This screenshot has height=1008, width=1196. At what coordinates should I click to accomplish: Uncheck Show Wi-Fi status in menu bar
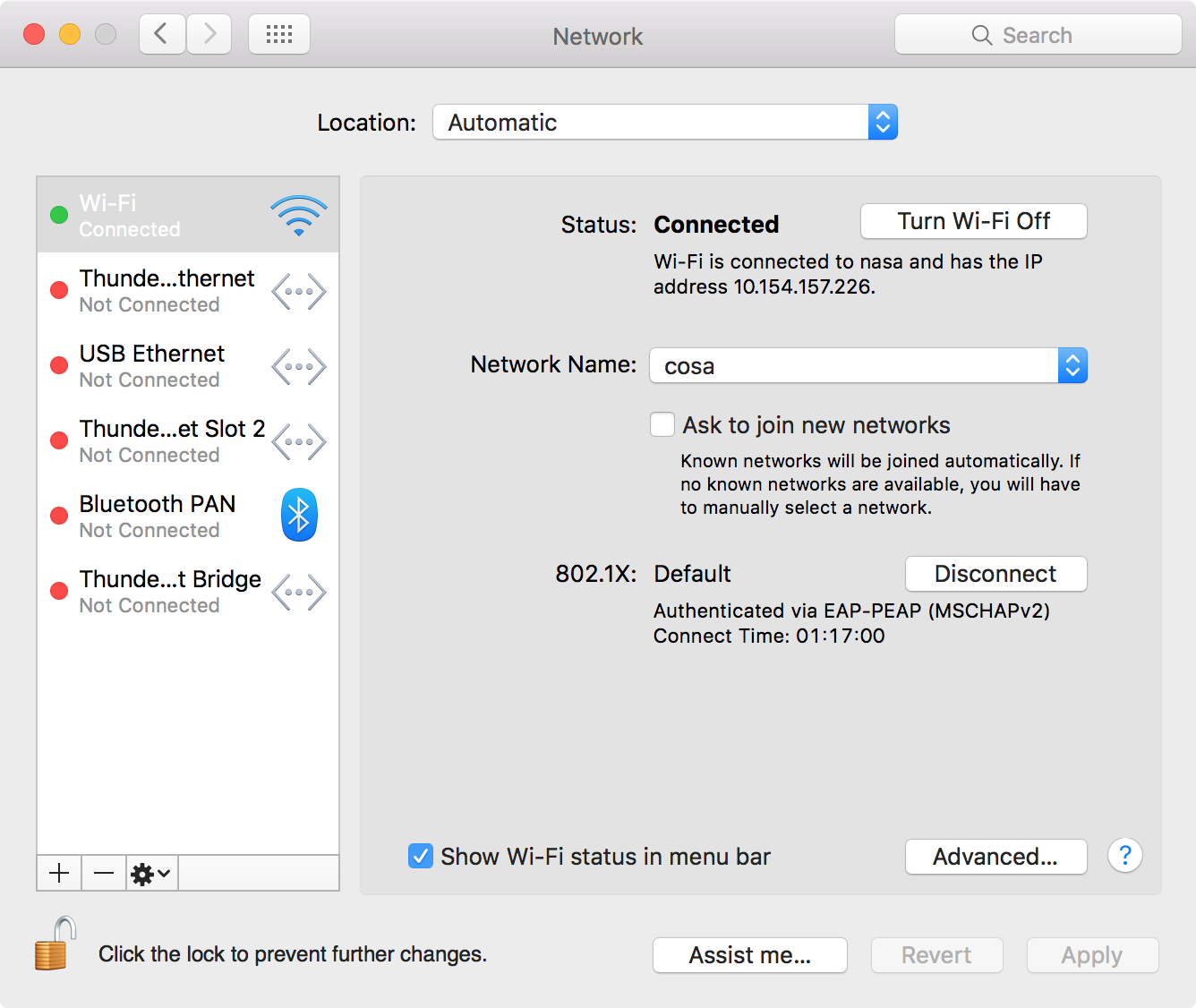click(x=421, y=856)
